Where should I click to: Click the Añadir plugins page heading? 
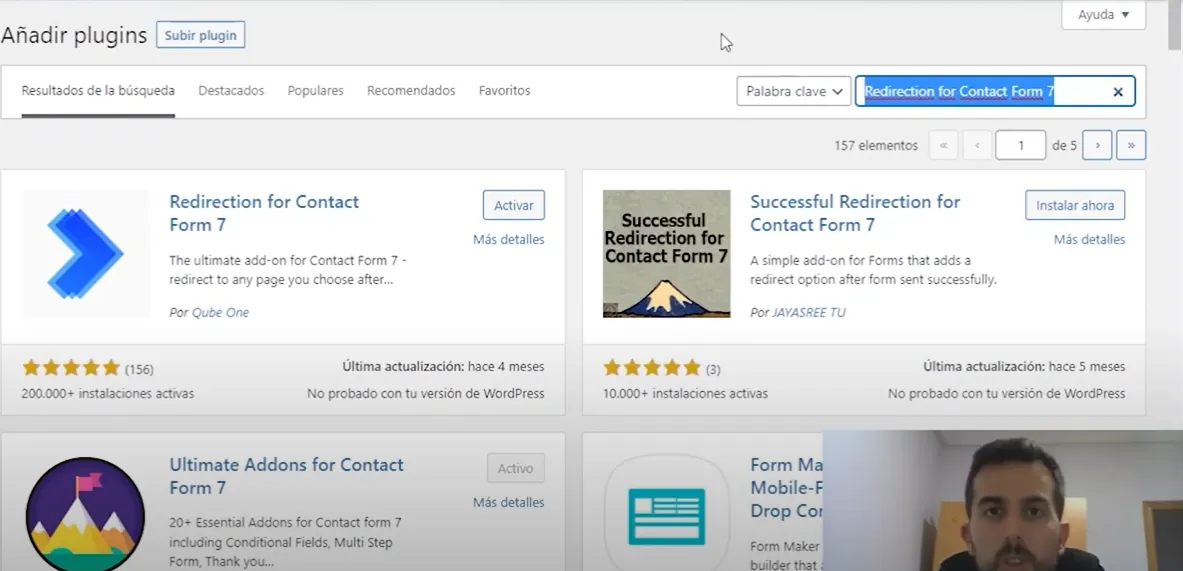pos(74,35)
